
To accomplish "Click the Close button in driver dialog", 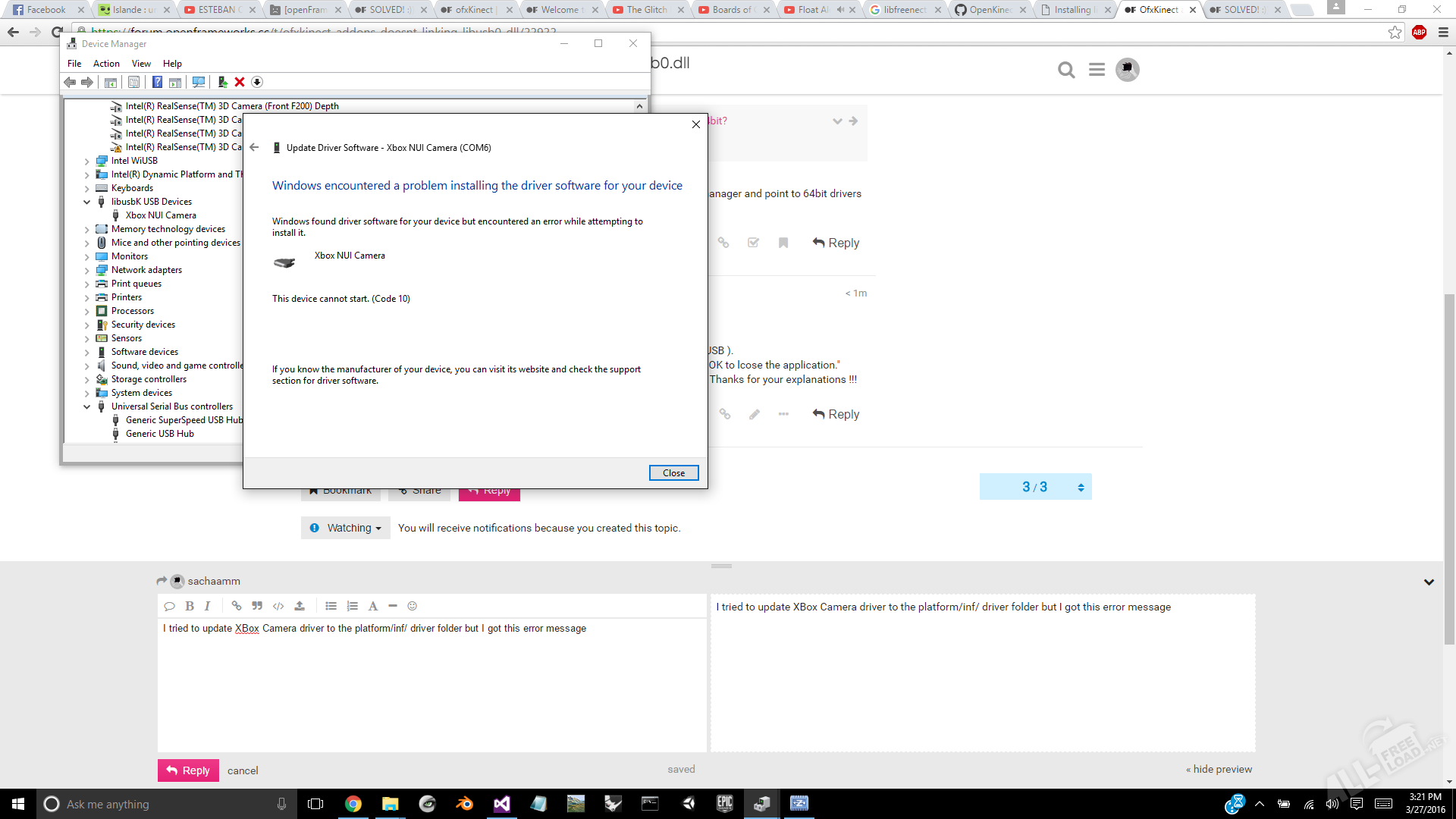I will pyautogui.click(x=673, y=472).
